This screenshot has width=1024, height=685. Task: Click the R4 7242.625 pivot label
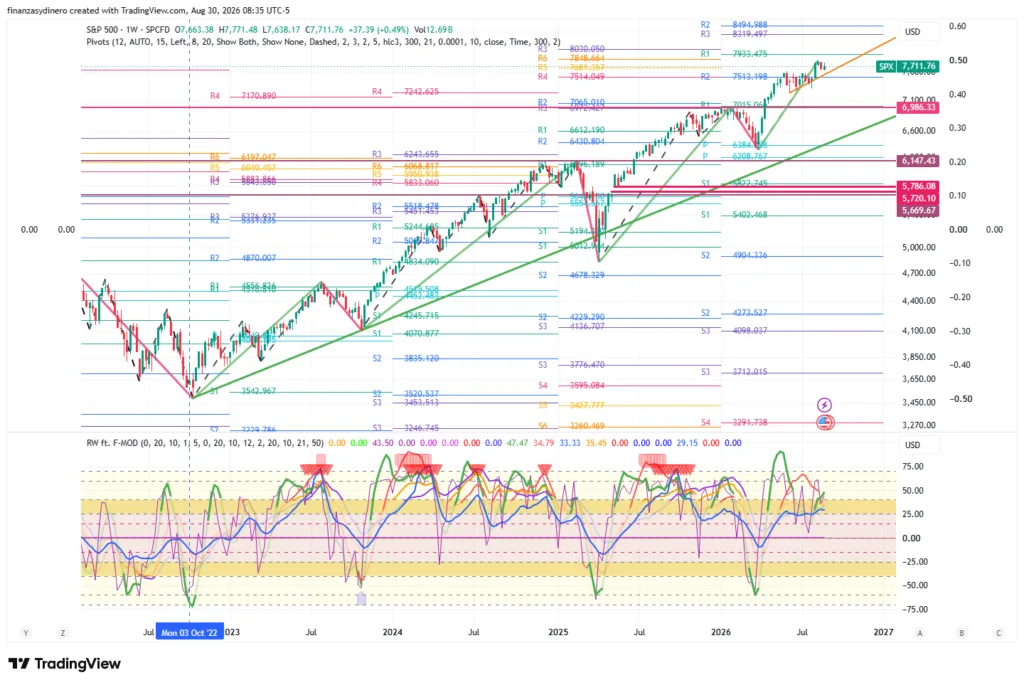(405, 92)
